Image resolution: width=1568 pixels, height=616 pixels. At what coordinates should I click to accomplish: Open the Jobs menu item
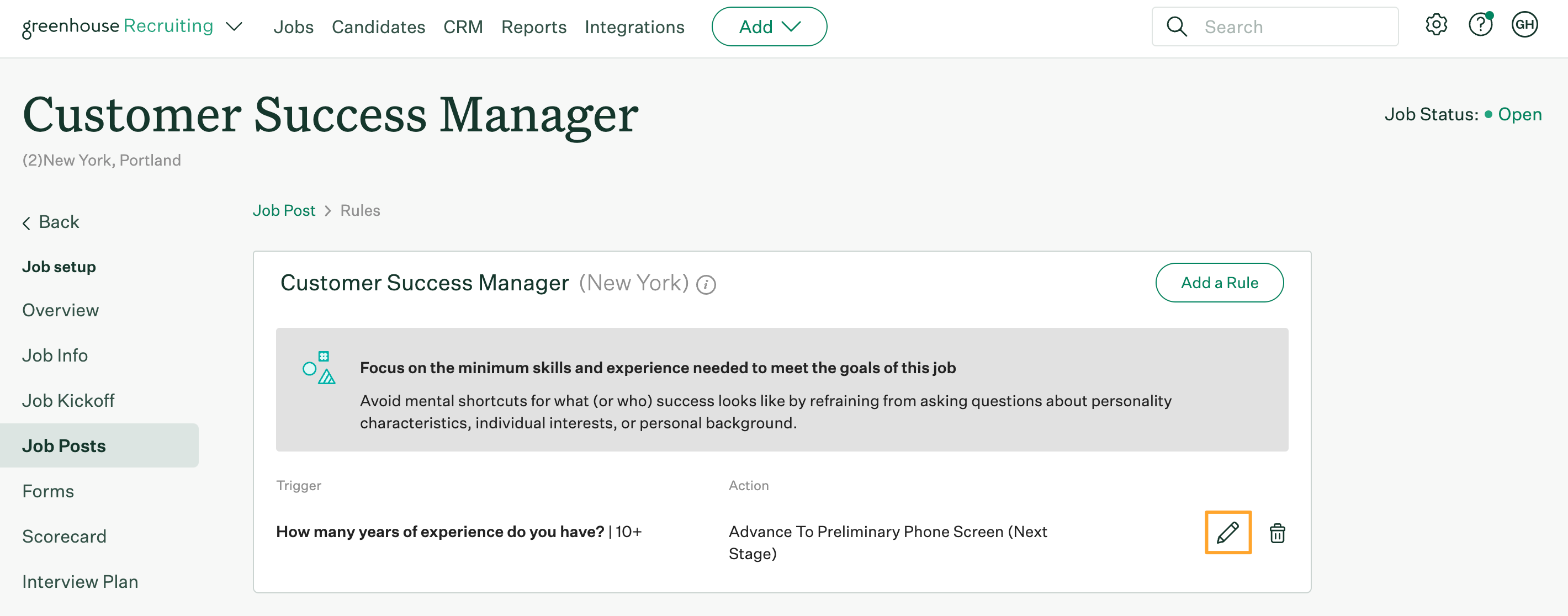pyautogui.click(x=294, y=26)
